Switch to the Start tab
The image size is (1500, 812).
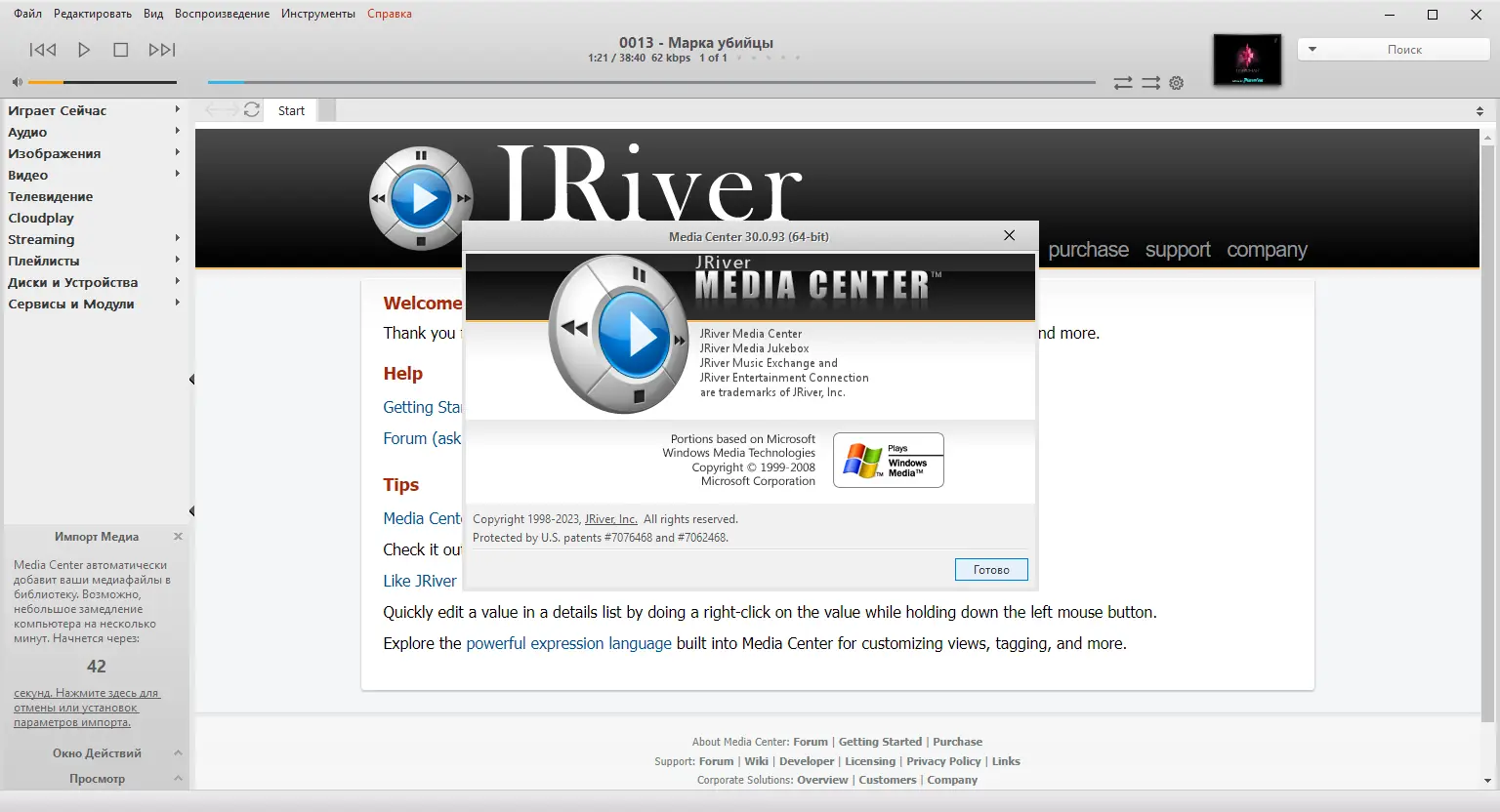click(x=290, y=110)
